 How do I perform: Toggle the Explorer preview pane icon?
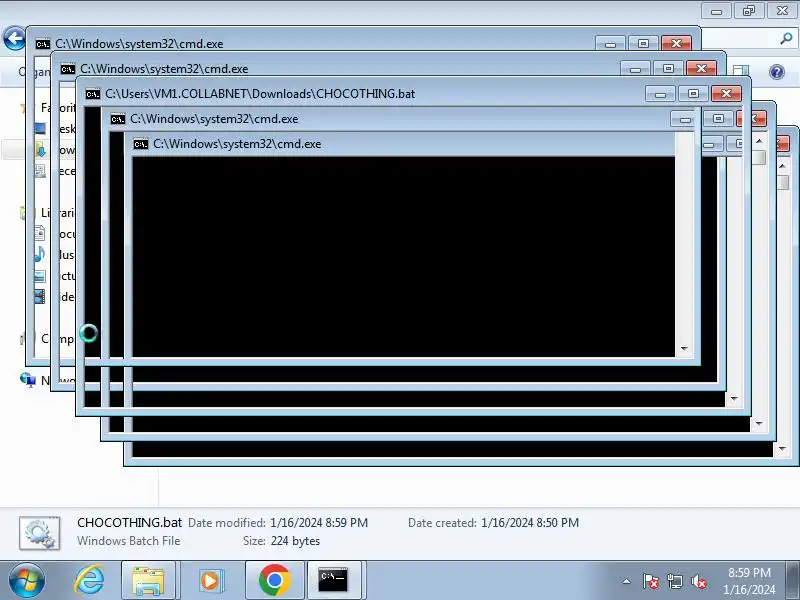click(741, 71)
